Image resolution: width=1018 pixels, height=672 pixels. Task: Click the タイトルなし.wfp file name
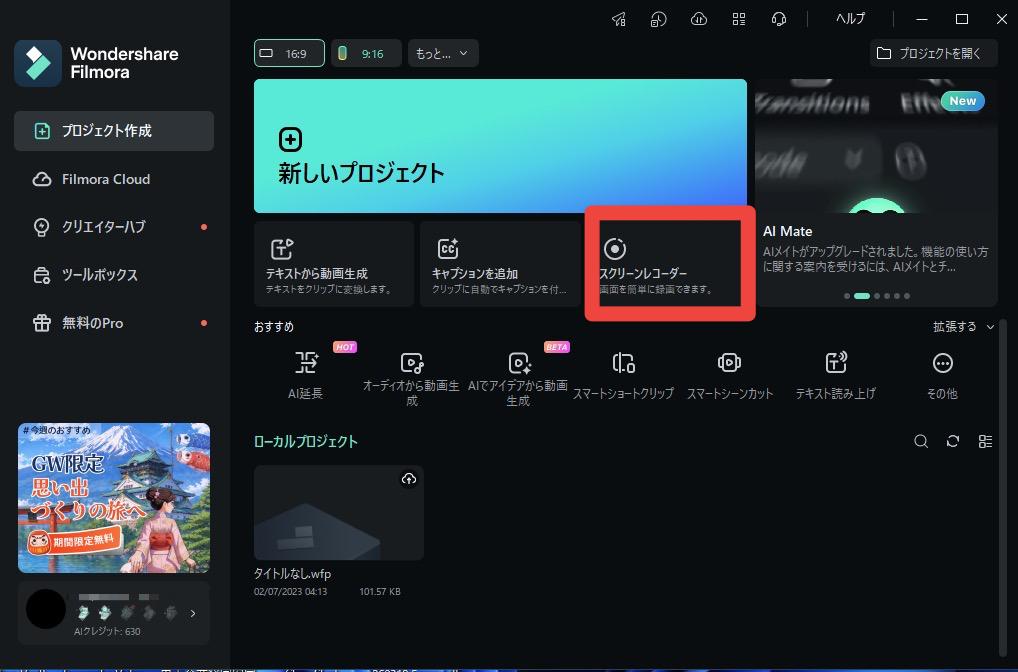(x=292, y=574)
